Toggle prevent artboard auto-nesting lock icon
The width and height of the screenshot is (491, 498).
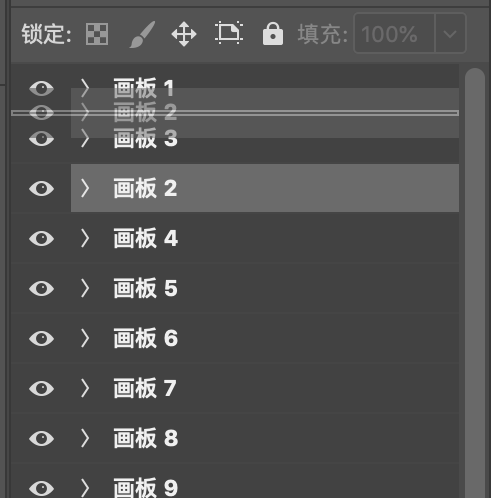[229, 33]
